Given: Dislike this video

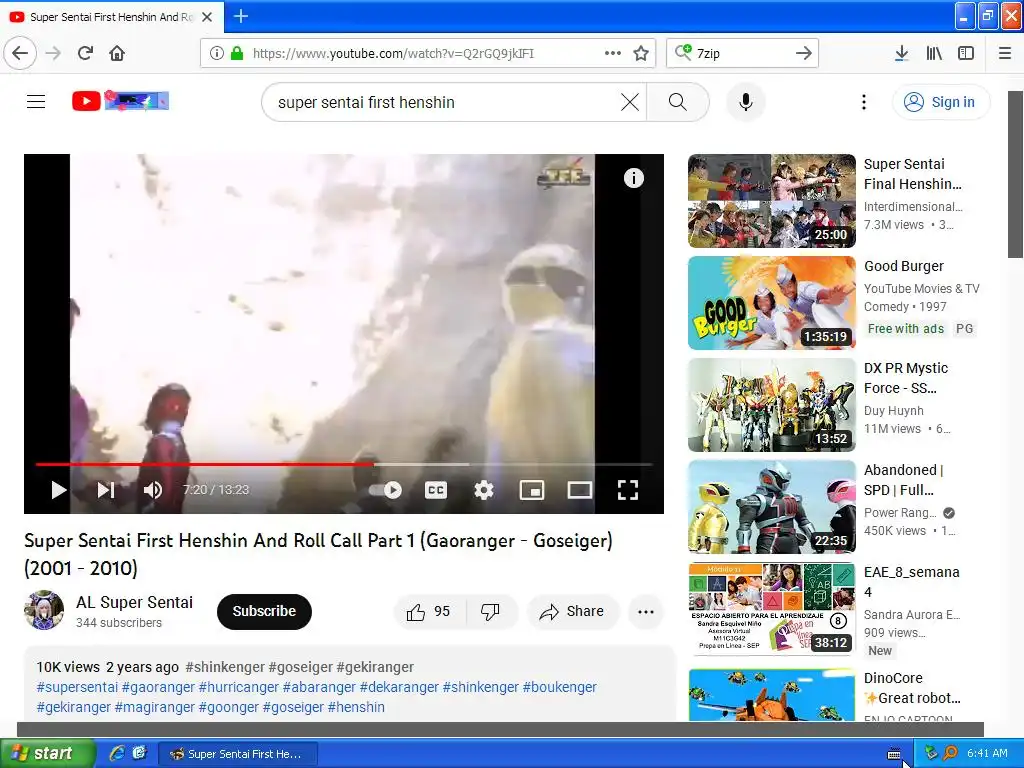Looking at the screenshot, I should tap(490, 612).
